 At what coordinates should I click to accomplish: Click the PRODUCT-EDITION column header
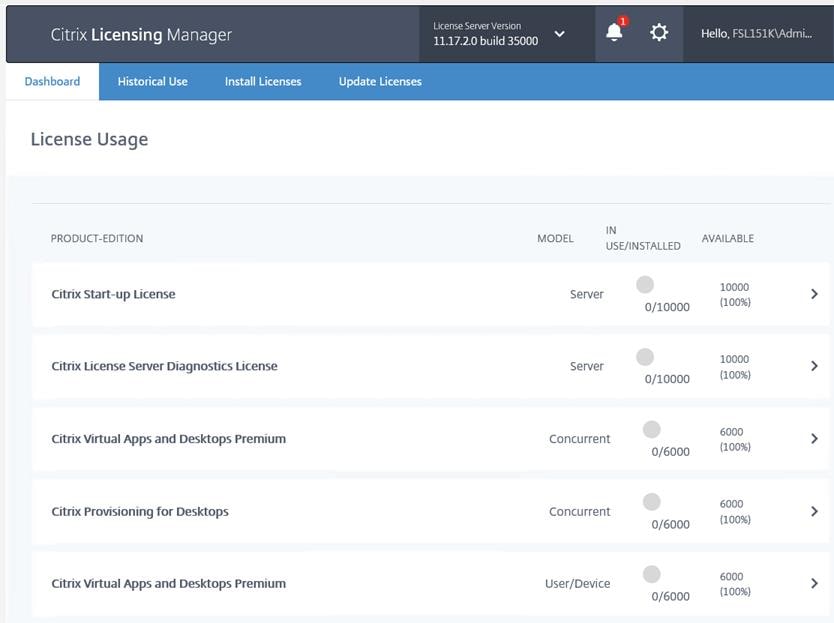pyautogui.click(x=97, y=238)
